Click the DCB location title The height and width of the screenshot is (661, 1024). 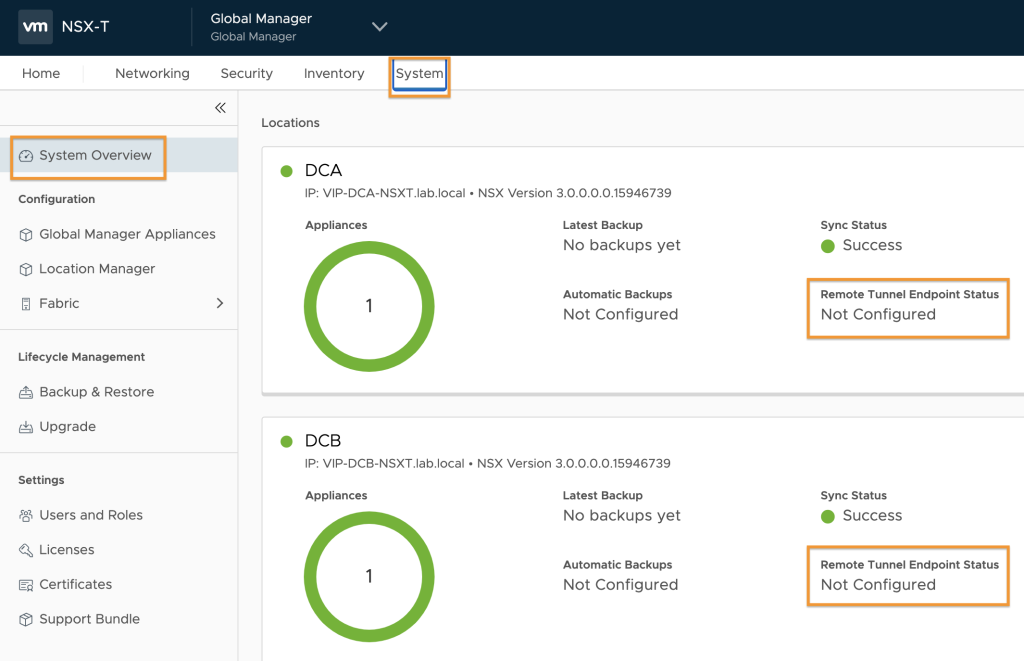[323, 441]
